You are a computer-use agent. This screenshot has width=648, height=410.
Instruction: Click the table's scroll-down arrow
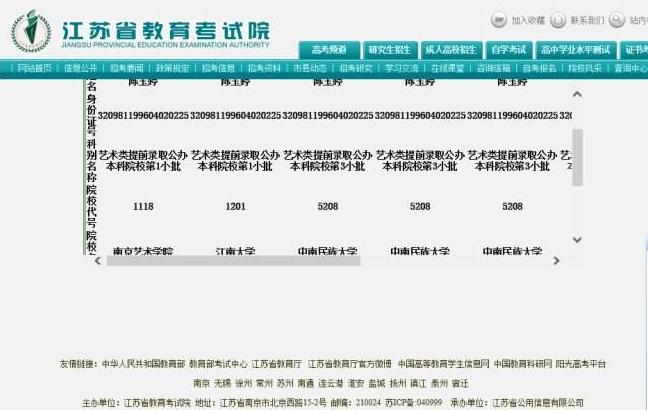(x=577, y=239)
